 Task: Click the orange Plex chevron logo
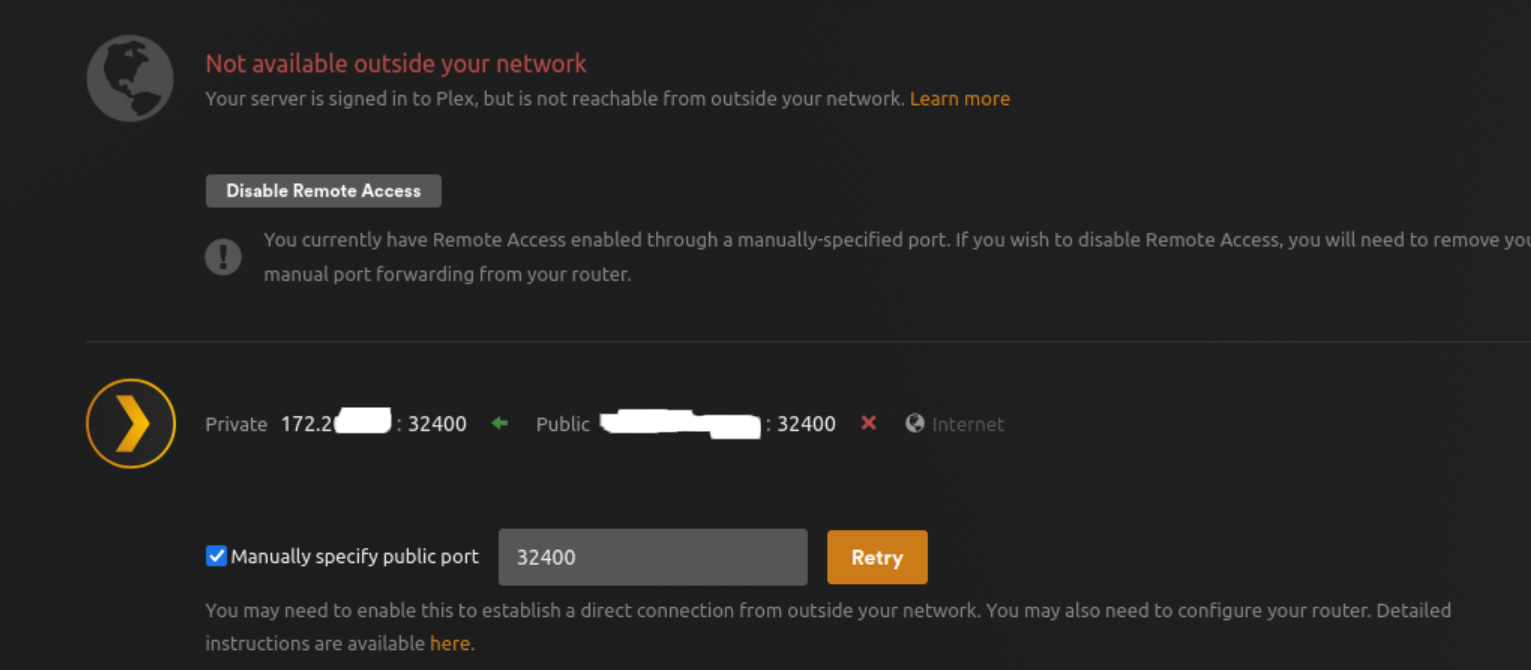[131, 424]
